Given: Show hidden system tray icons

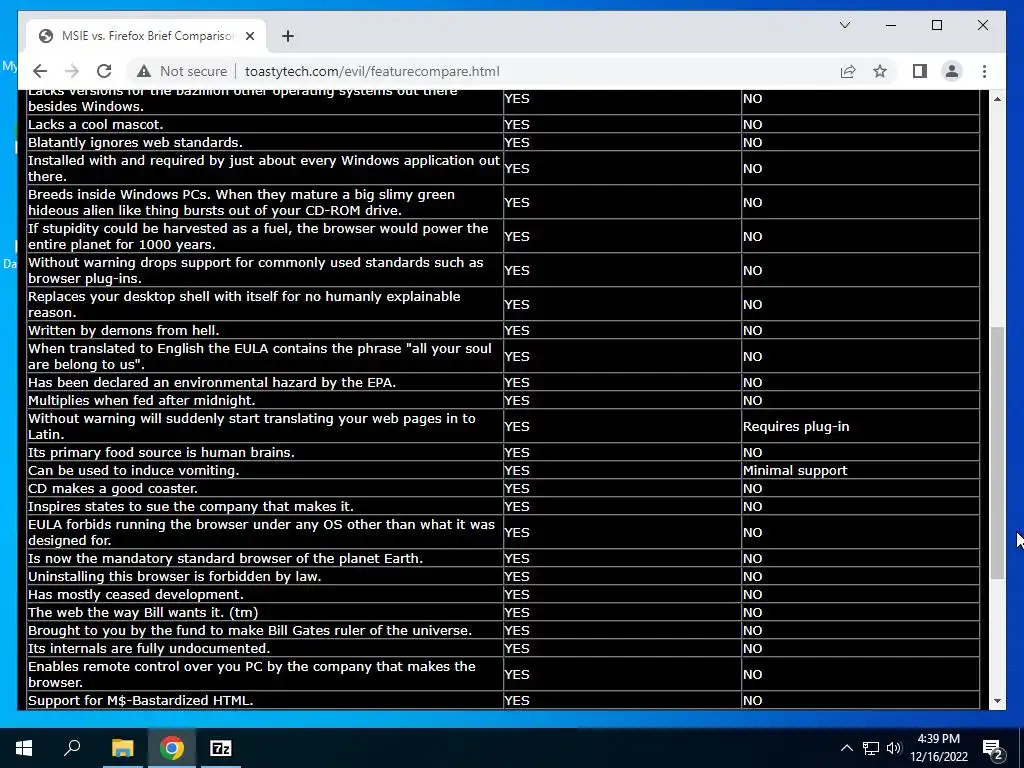Looking at the screenshot, I should click(846, 748).
